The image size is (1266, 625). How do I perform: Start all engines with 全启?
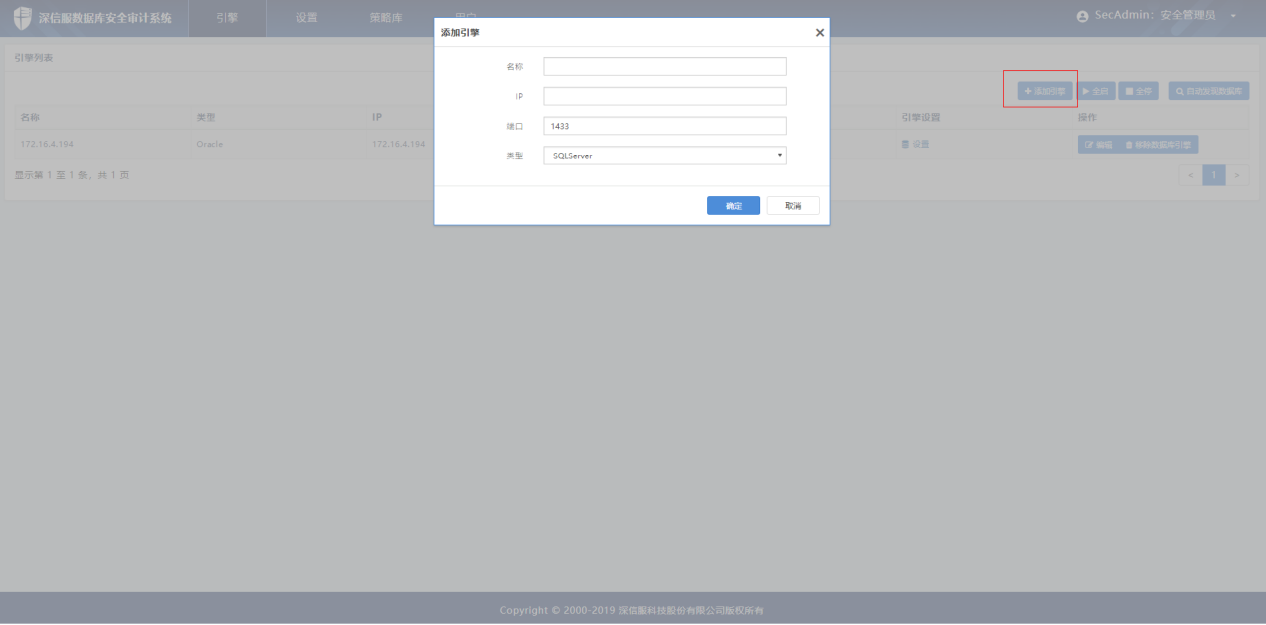point(1096,91)
